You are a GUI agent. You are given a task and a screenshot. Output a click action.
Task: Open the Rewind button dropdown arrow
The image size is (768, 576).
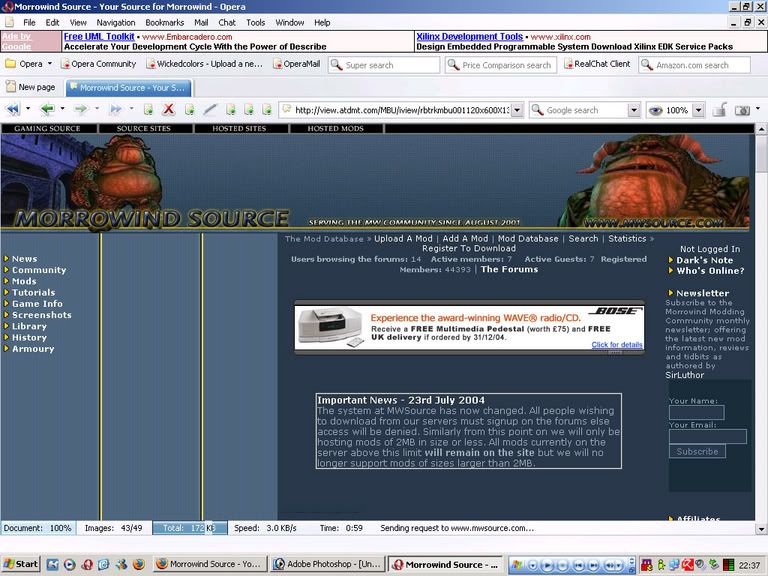click(28, 108)
